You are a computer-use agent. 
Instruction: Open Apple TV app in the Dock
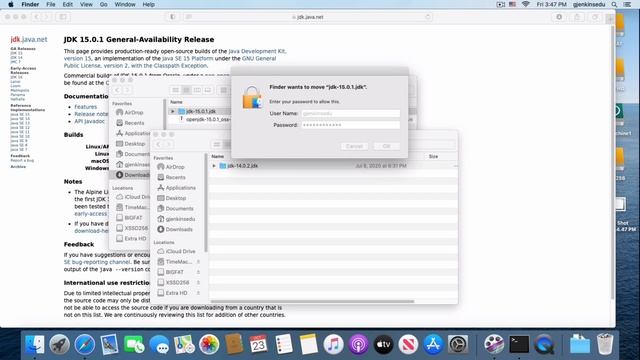(x=383, y=344)
